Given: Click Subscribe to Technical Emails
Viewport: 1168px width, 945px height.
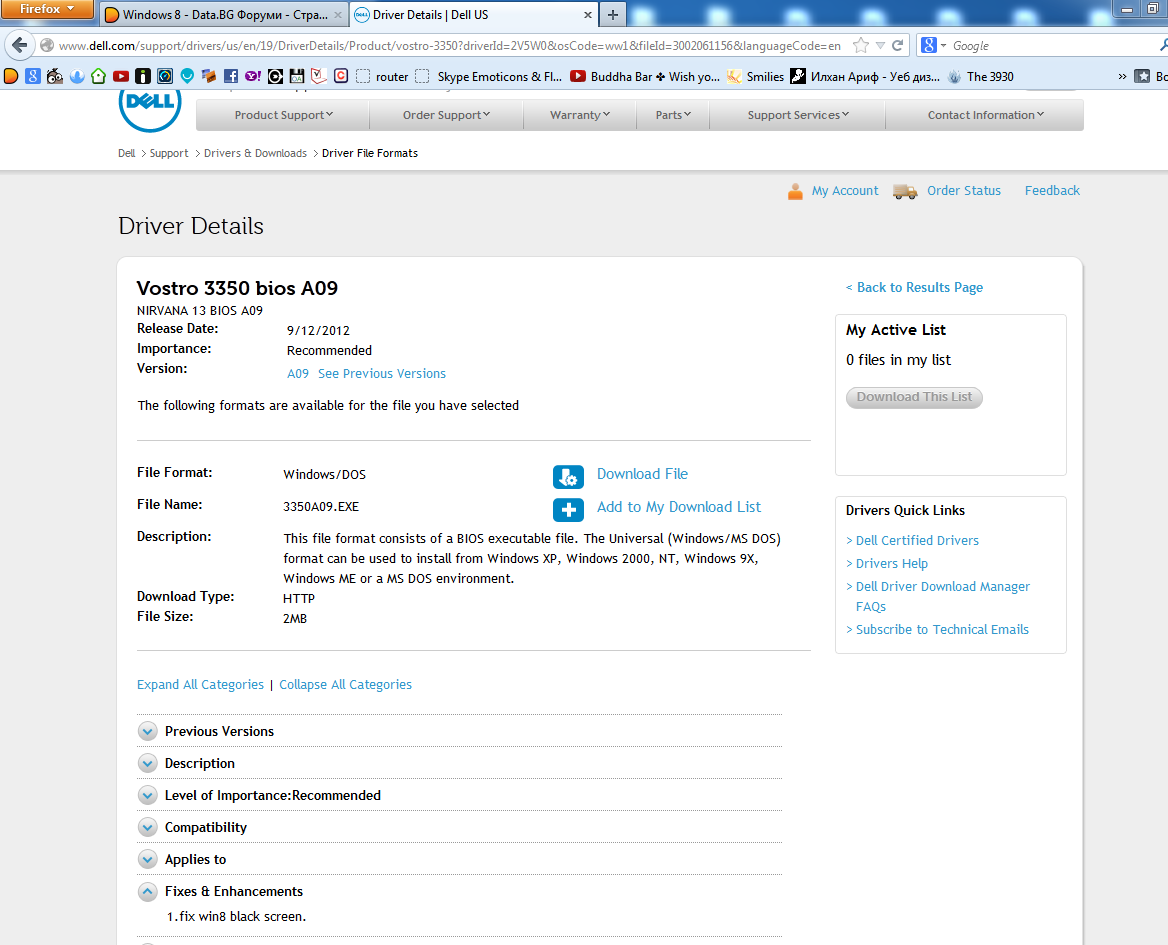Looking at the screenshot, I should pyautogui.click(x=942, y=630).
